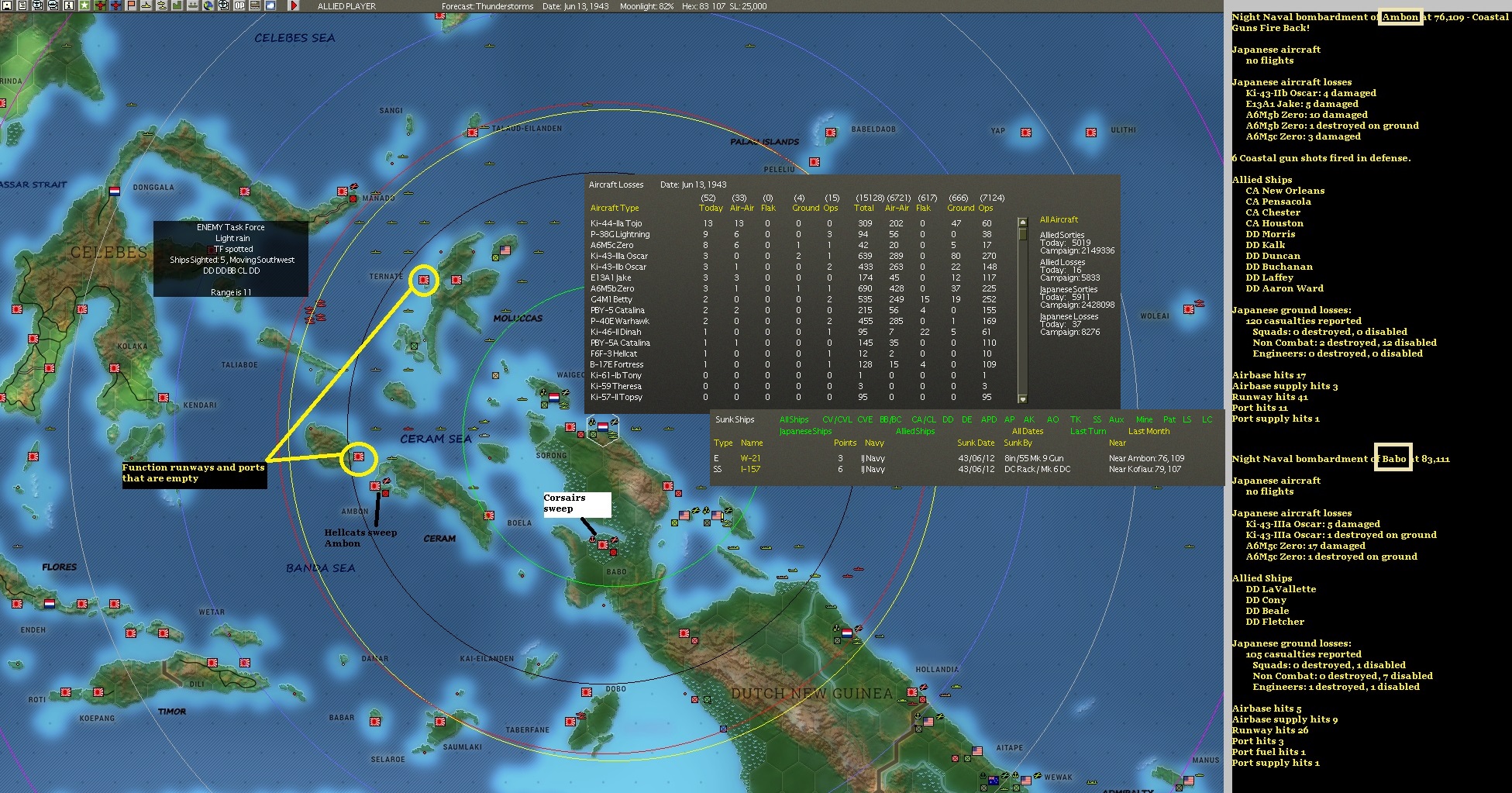
Task: Filter sunk ships by CA/CL
Action: (923, 419)
